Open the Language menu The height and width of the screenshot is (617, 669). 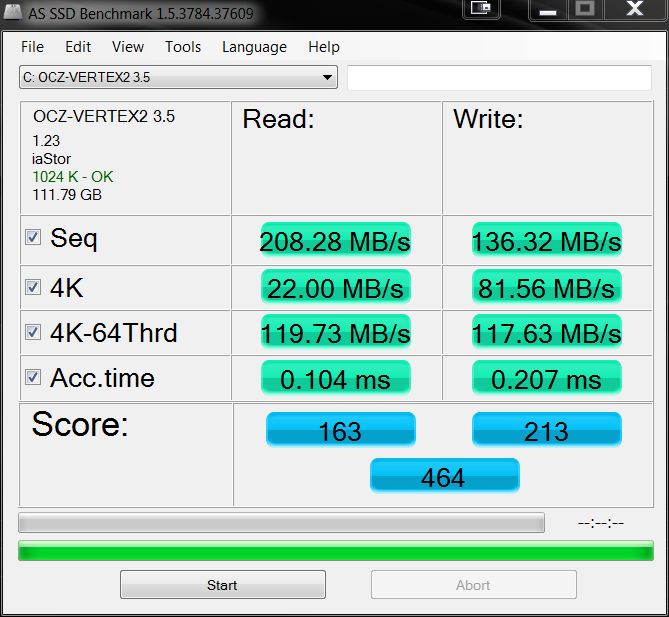pyautogui.click(x=254, y=47)
